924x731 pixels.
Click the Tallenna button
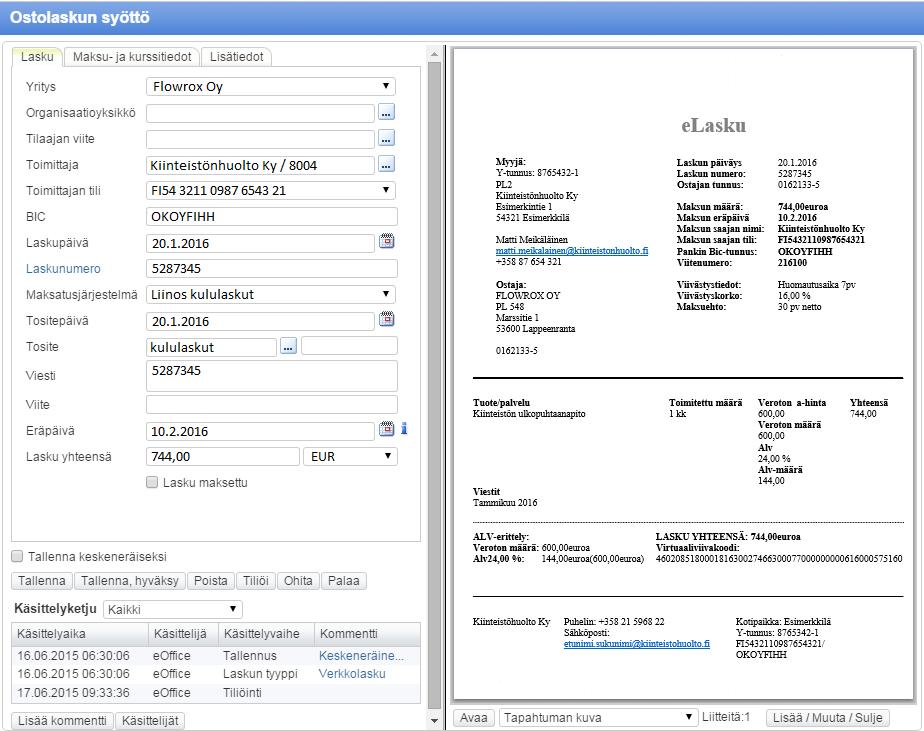coord(42,581)
